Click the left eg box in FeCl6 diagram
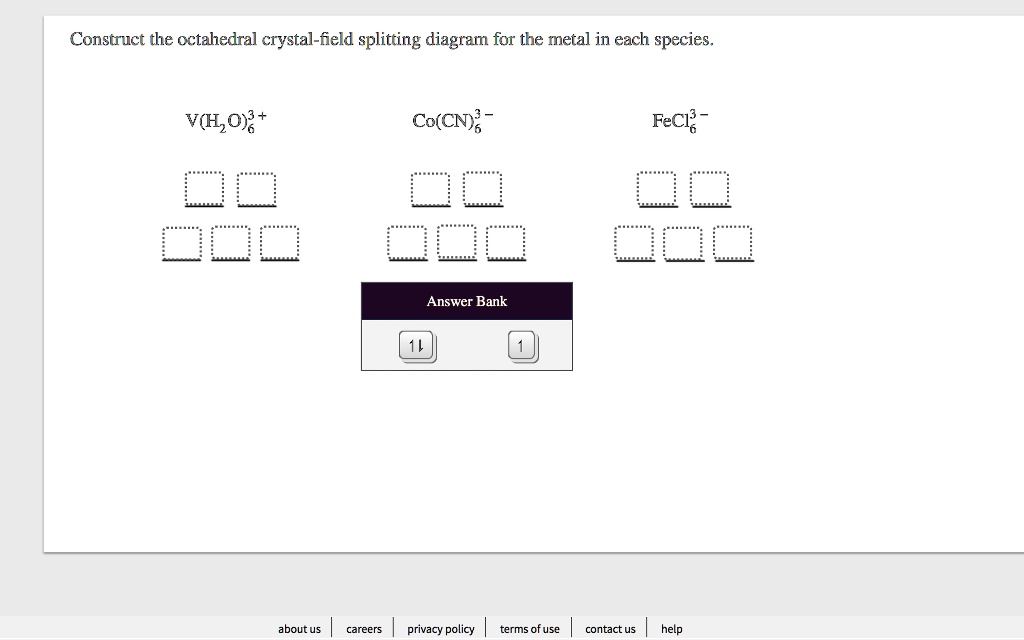Viewport: 1024px width, 640px height. click(657, 188)
